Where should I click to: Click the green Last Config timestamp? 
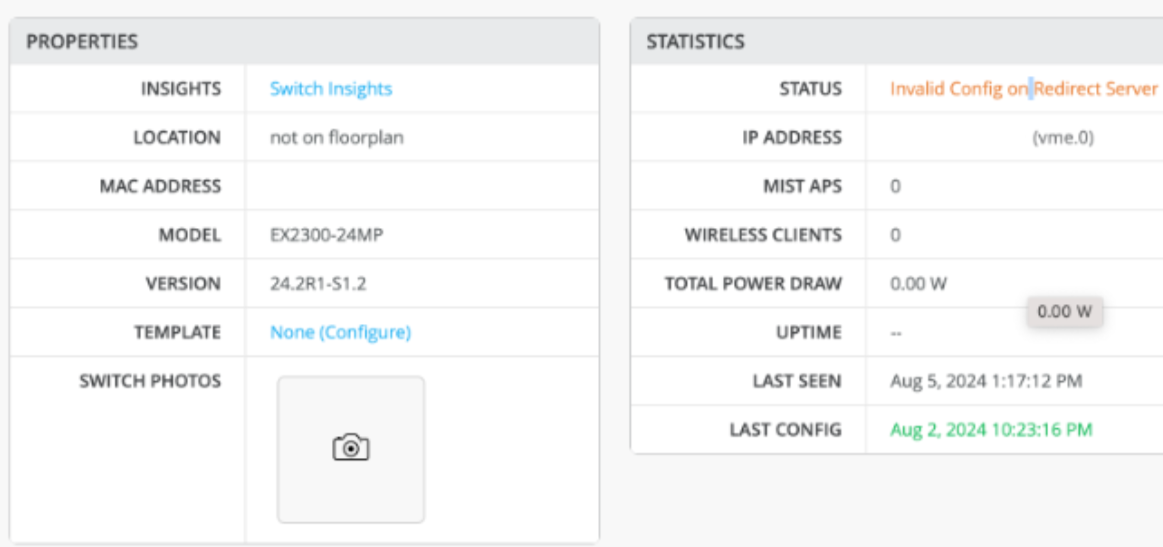pyautogui.click(x=990, y=430)
